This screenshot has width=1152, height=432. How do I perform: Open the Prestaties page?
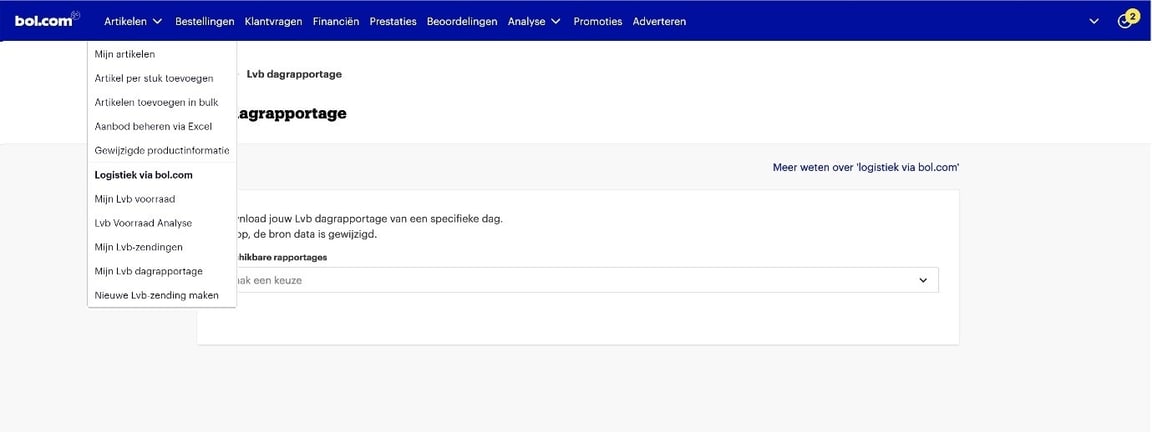click(x=392, y=22)
